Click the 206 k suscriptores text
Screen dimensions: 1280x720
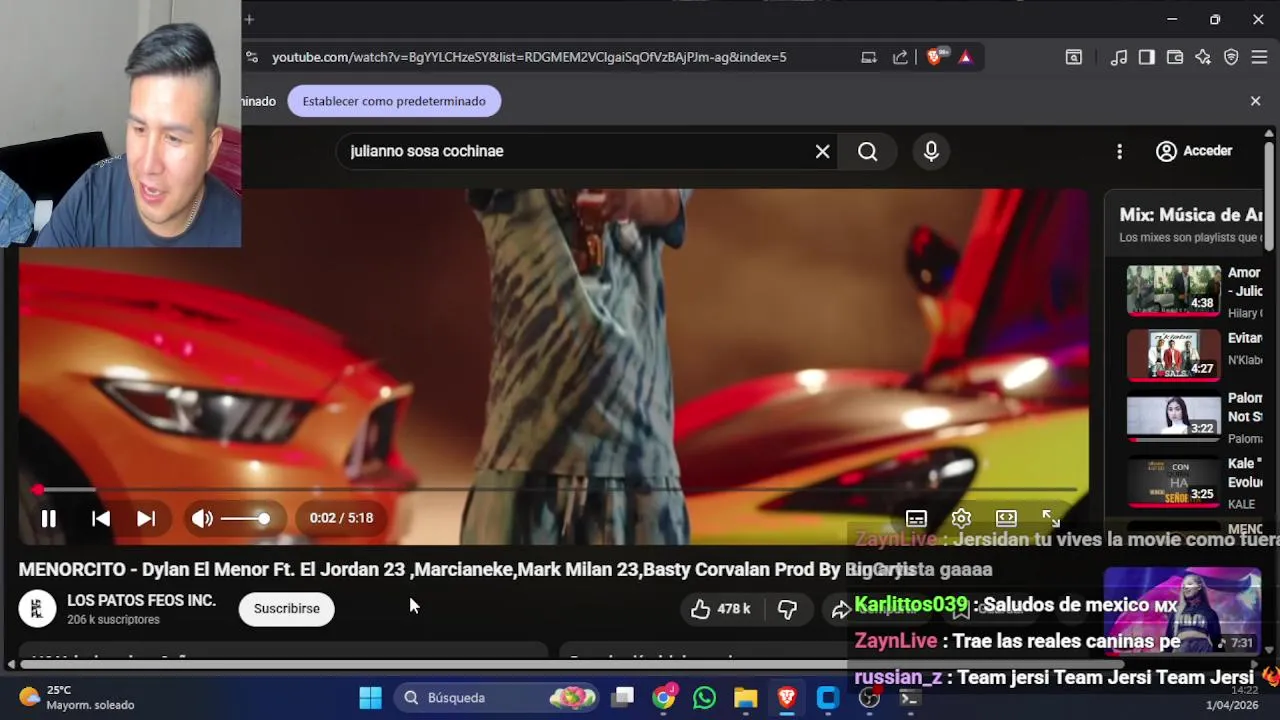tap(113, 620)
